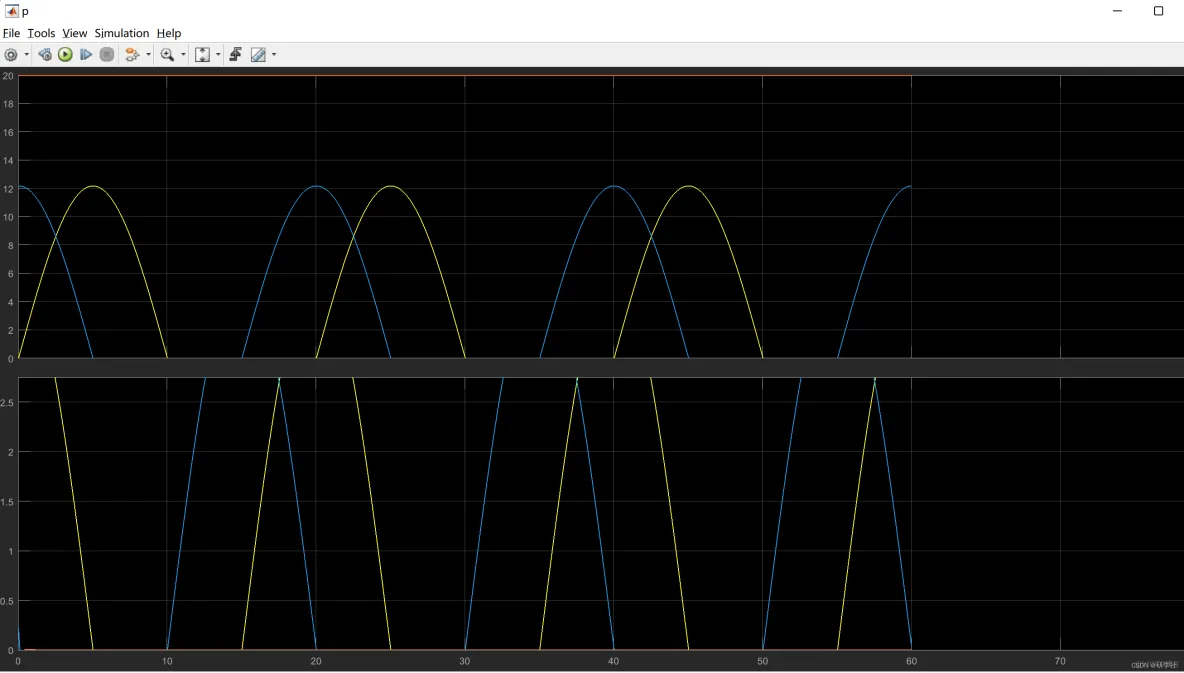The height and width of the screenshot is (673, 1184).
Task: Open the Help menu
Action: pos(169,33)
